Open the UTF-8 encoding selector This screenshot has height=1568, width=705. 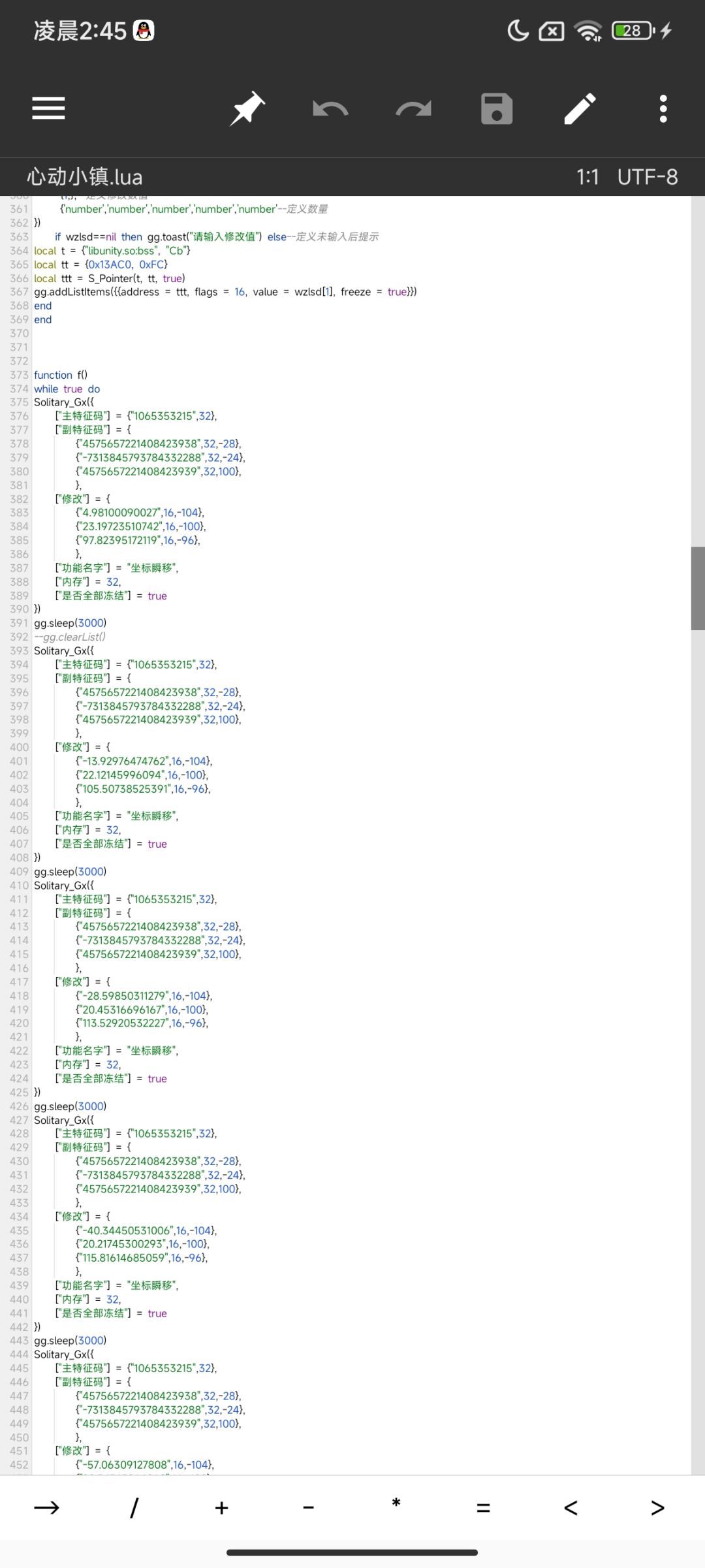click(648, 177)
